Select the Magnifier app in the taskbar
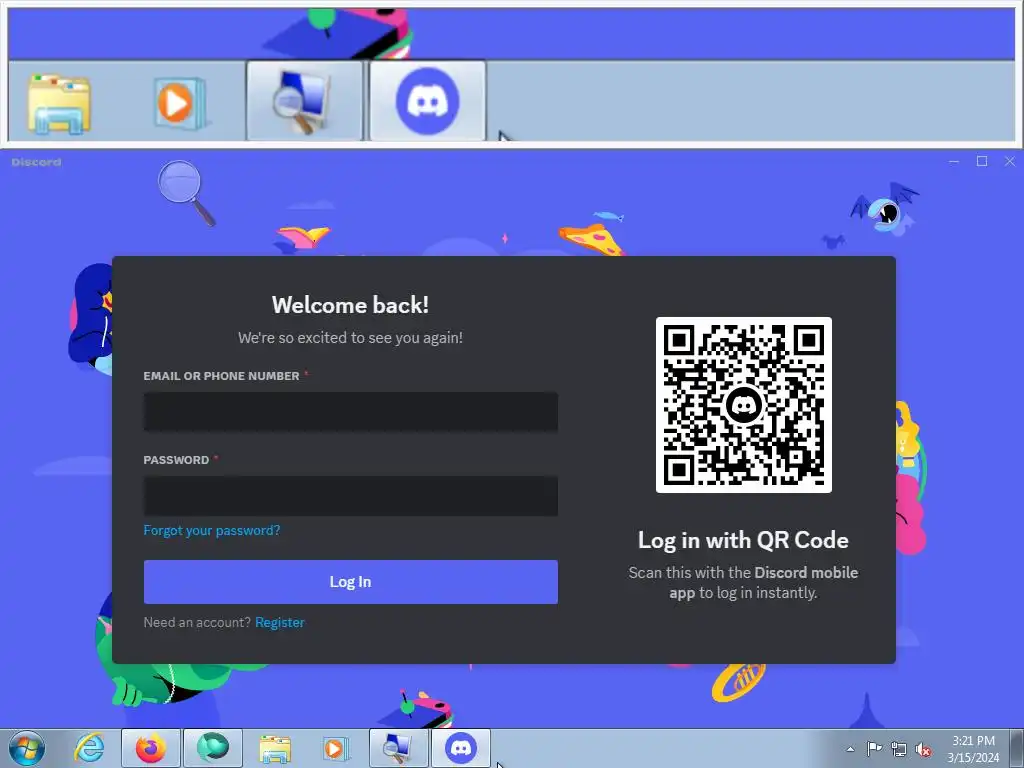 click(x=398, y=748)
